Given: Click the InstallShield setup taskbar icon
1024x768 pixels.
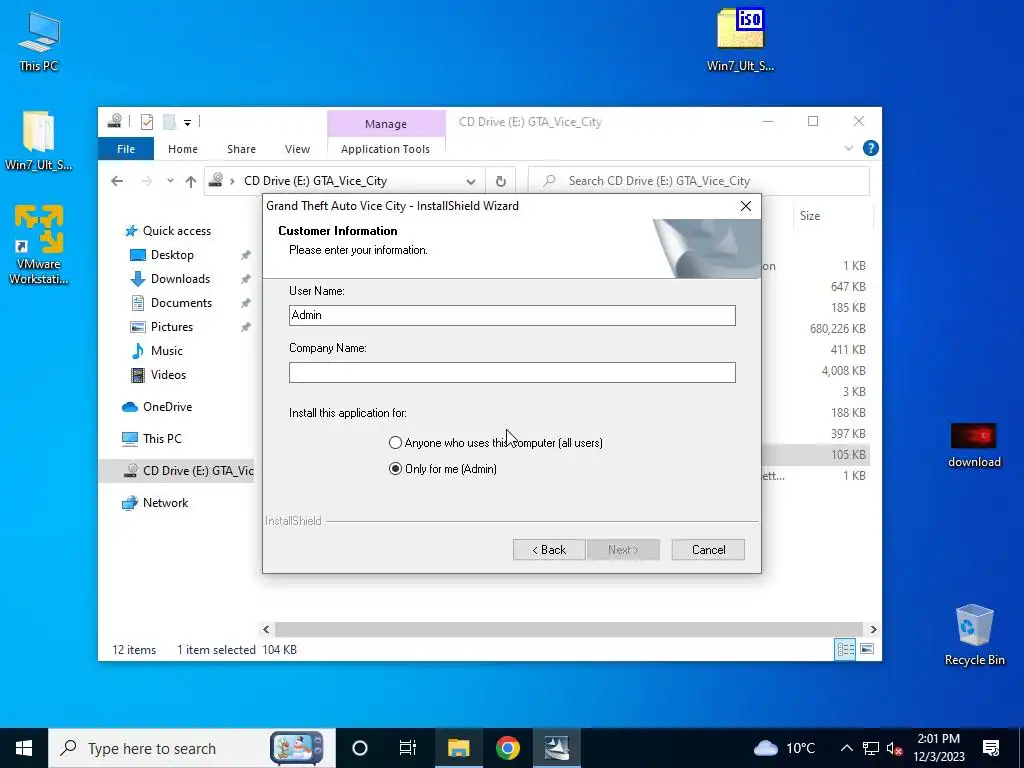Looking at the screenshot, I should (x=556, y=748).
